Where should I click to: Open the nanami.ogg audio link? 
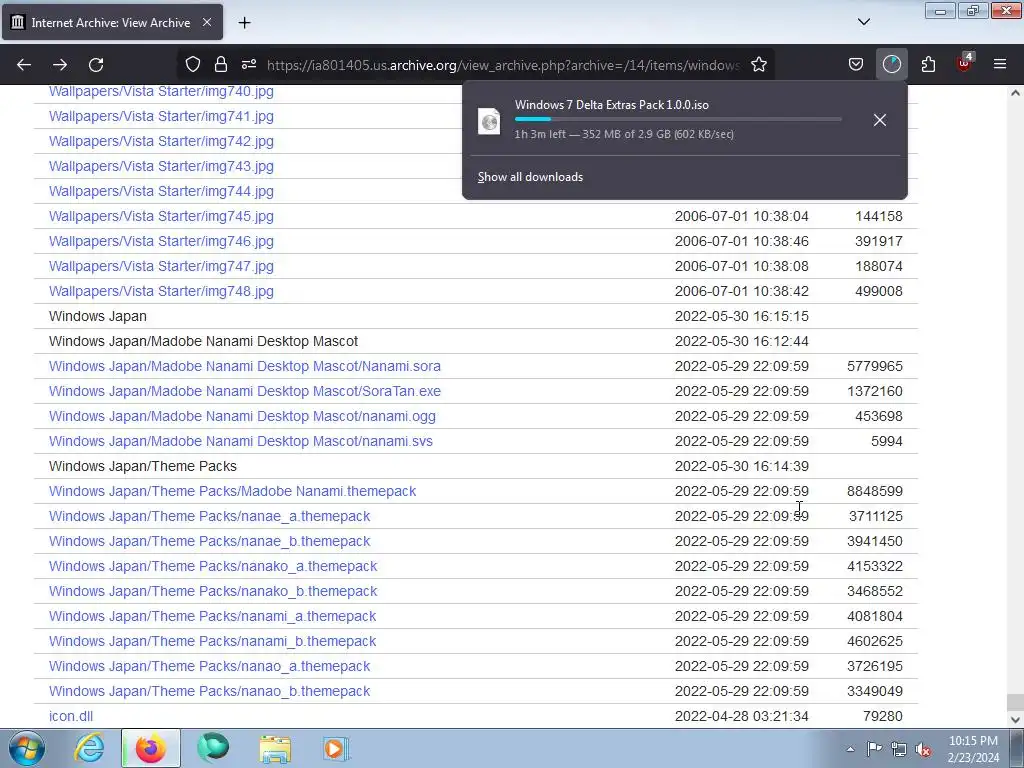(x=242, y=416)
